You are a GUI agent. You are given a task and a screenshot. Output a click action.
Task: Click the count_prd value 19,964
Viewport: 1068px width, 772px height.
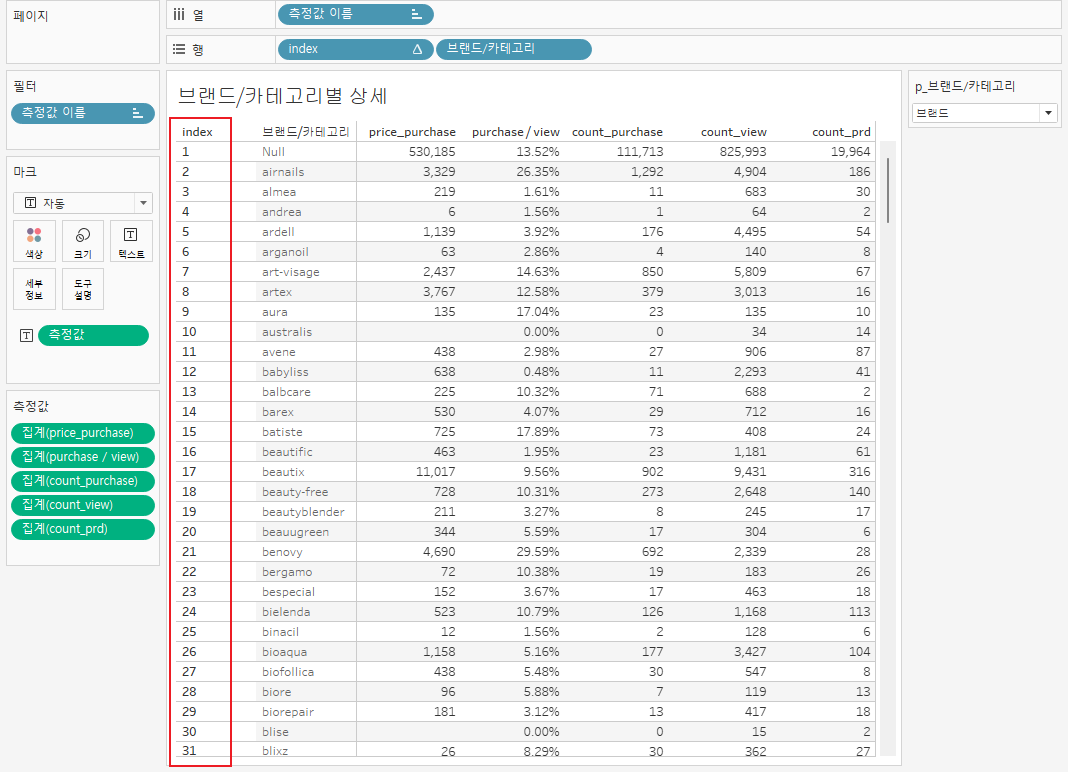point(851,152)
